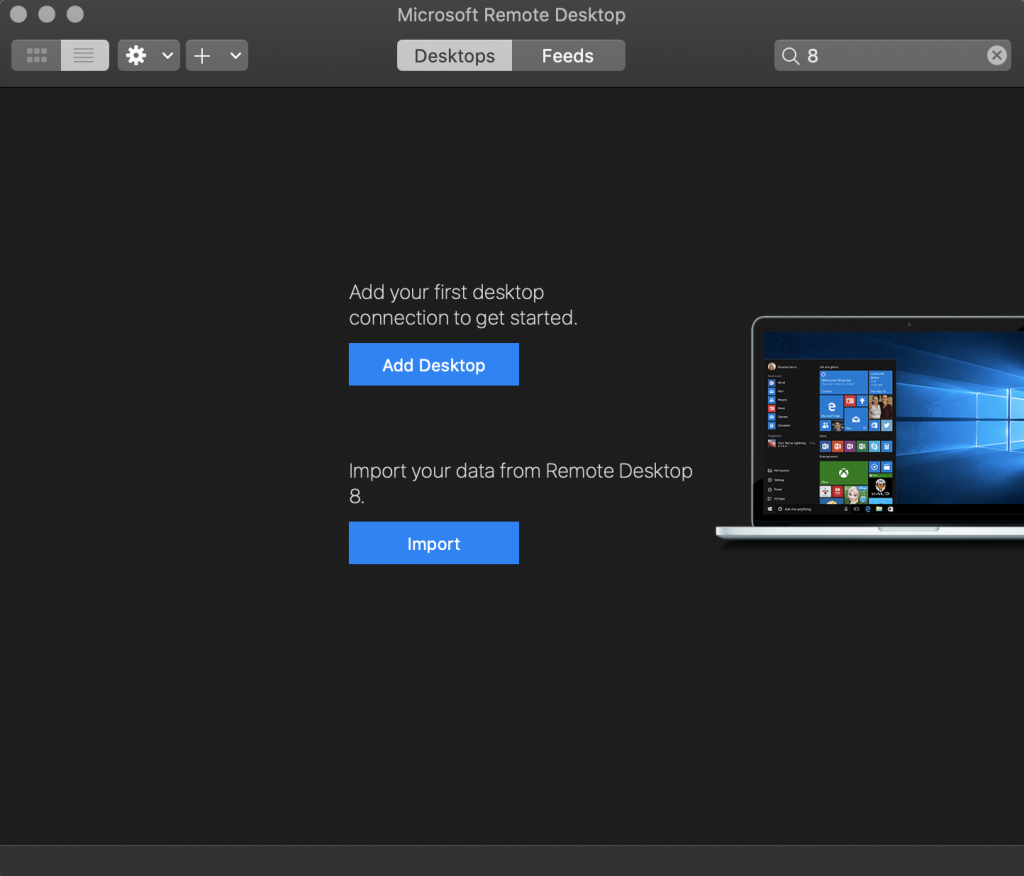Open the gear settings menu
Viewport: 1024px width, 876px height.
pos(136,56)
